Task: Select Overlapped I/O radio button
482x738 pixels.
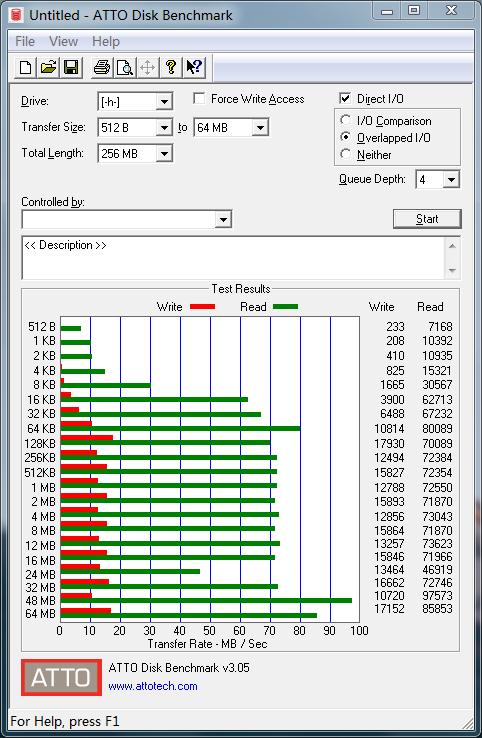Action: pyautogui.click(x=345, y=137)
